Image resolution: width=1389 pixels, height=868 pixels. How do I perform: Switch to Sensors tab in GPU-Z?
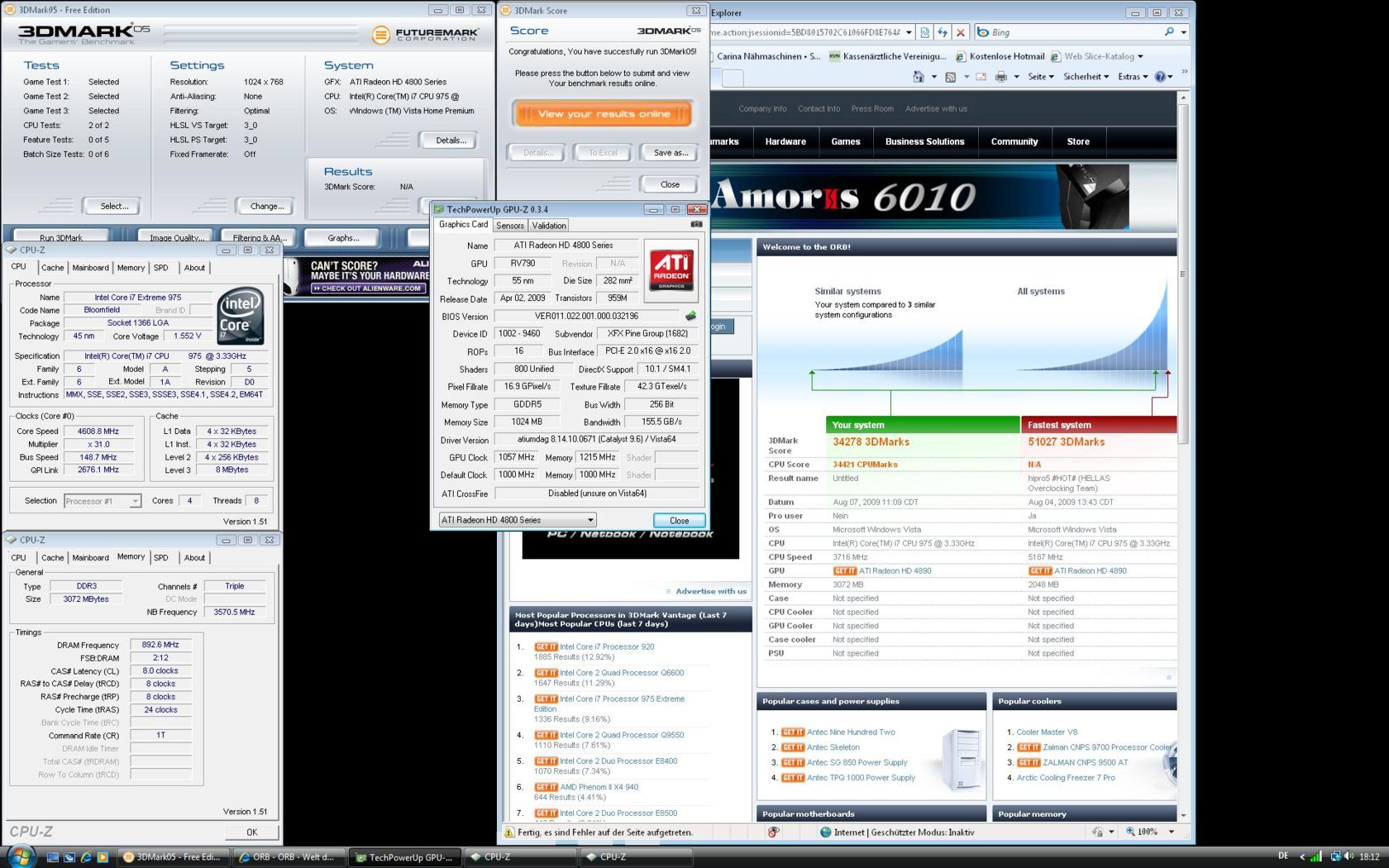(x=510, y=225)
